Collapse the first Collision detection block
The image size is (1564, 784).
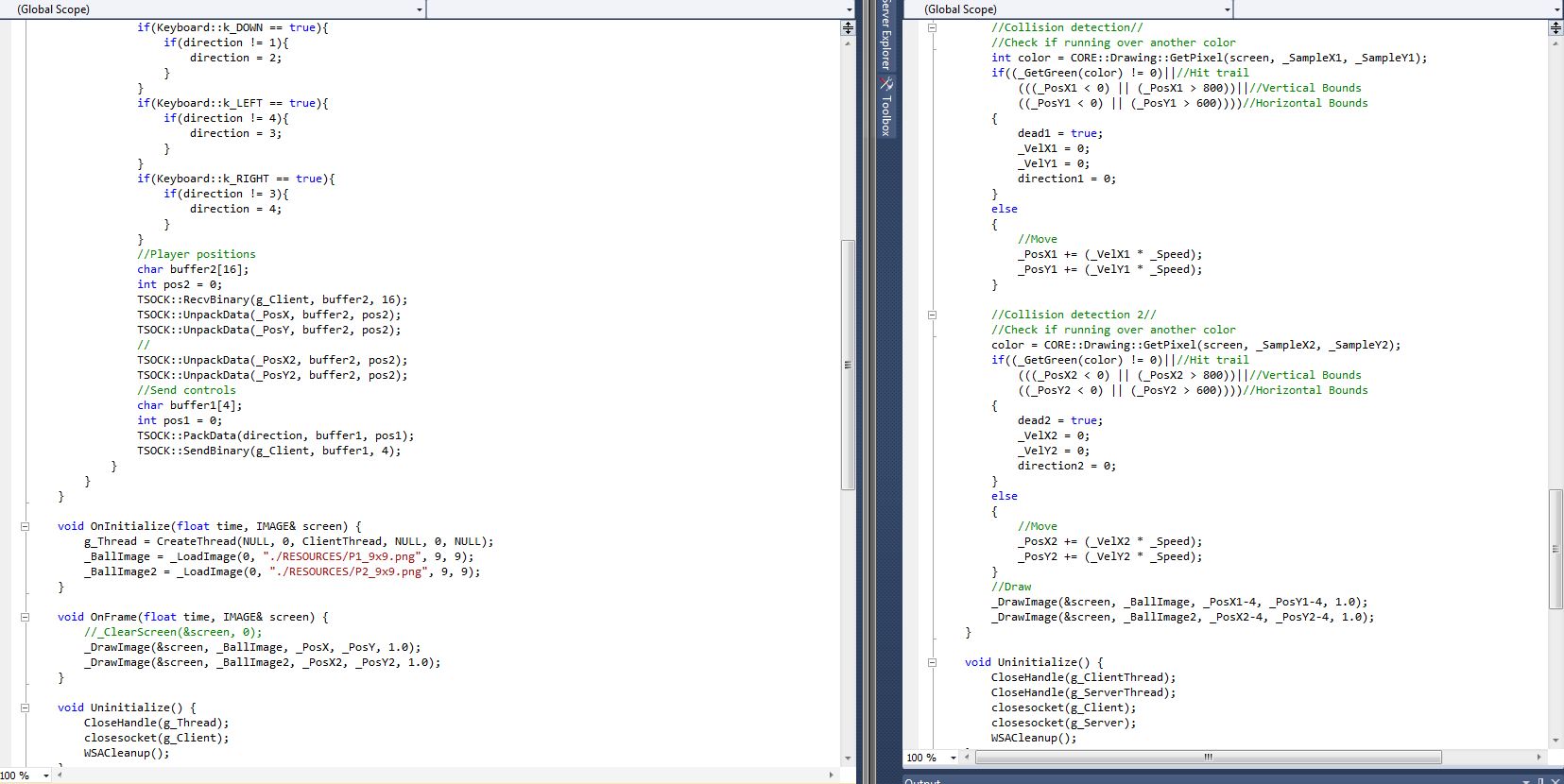click(x=932, y=27)
